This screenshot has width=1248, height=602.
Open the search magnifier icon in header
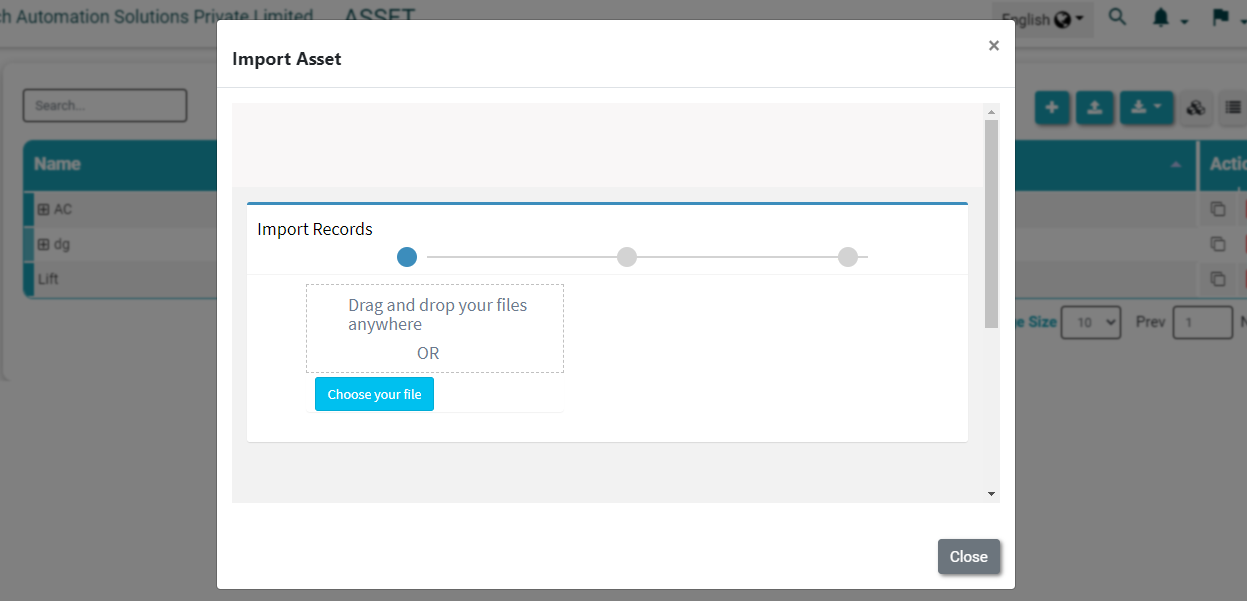coord(1118,18)
